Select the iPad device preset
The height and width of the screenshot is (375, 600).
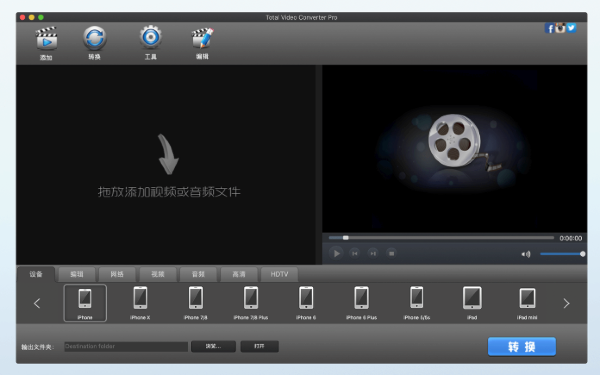pos(472,303)
